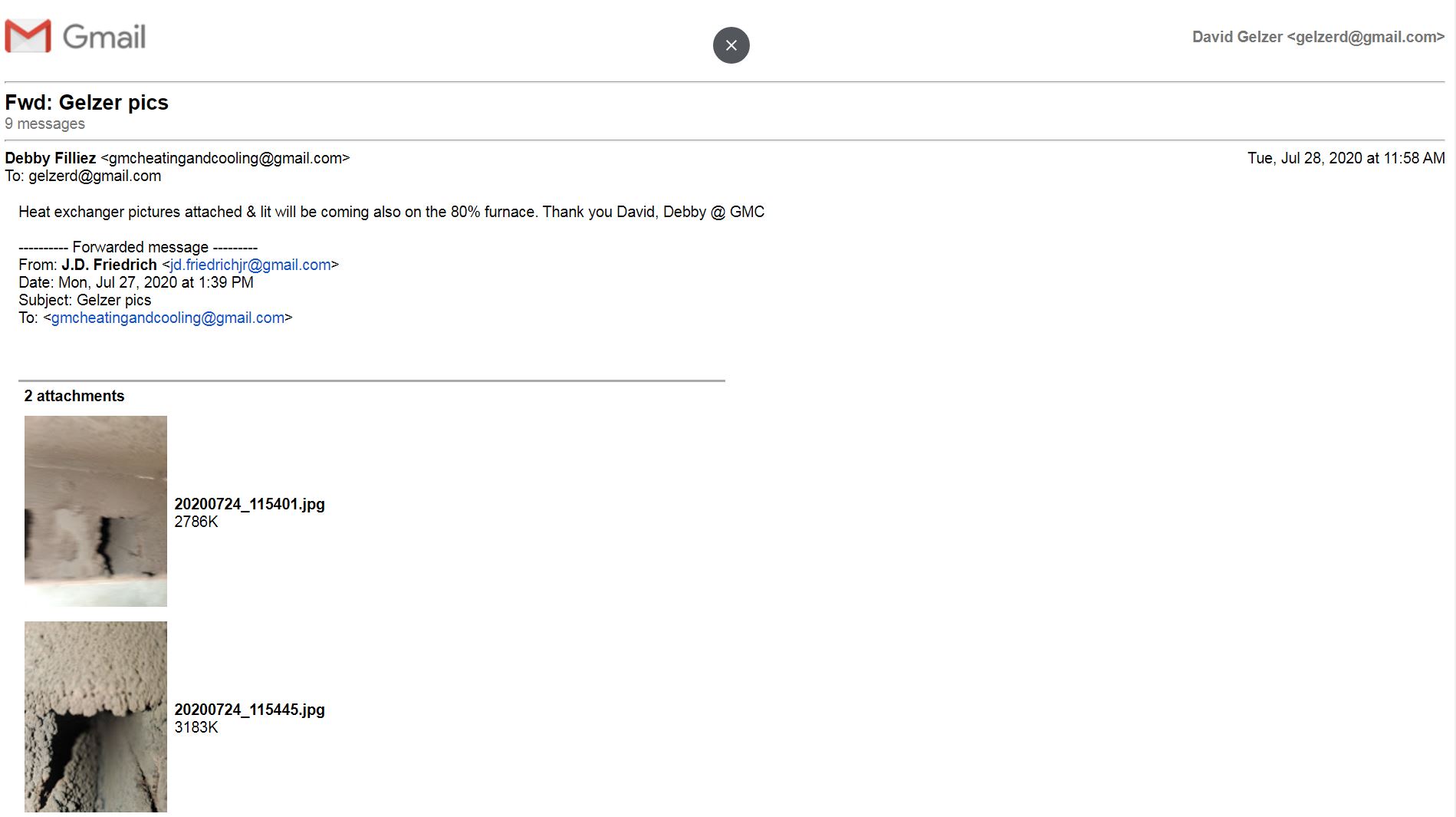Click the sender name Debby Filliez
Screen dimensions: 1456x817
(51, 158)
